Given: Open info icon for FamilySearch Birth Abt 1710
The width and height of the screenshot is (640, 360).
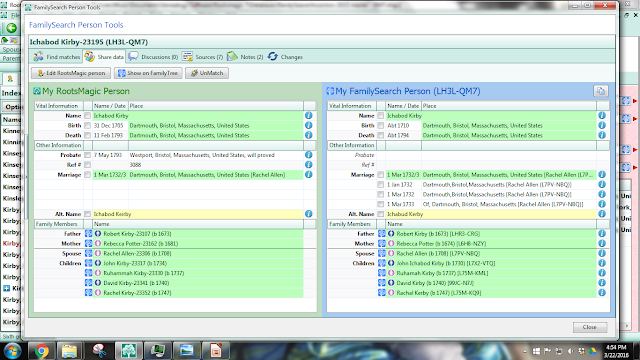Looking at the screenshot, I should coord(602,125).
